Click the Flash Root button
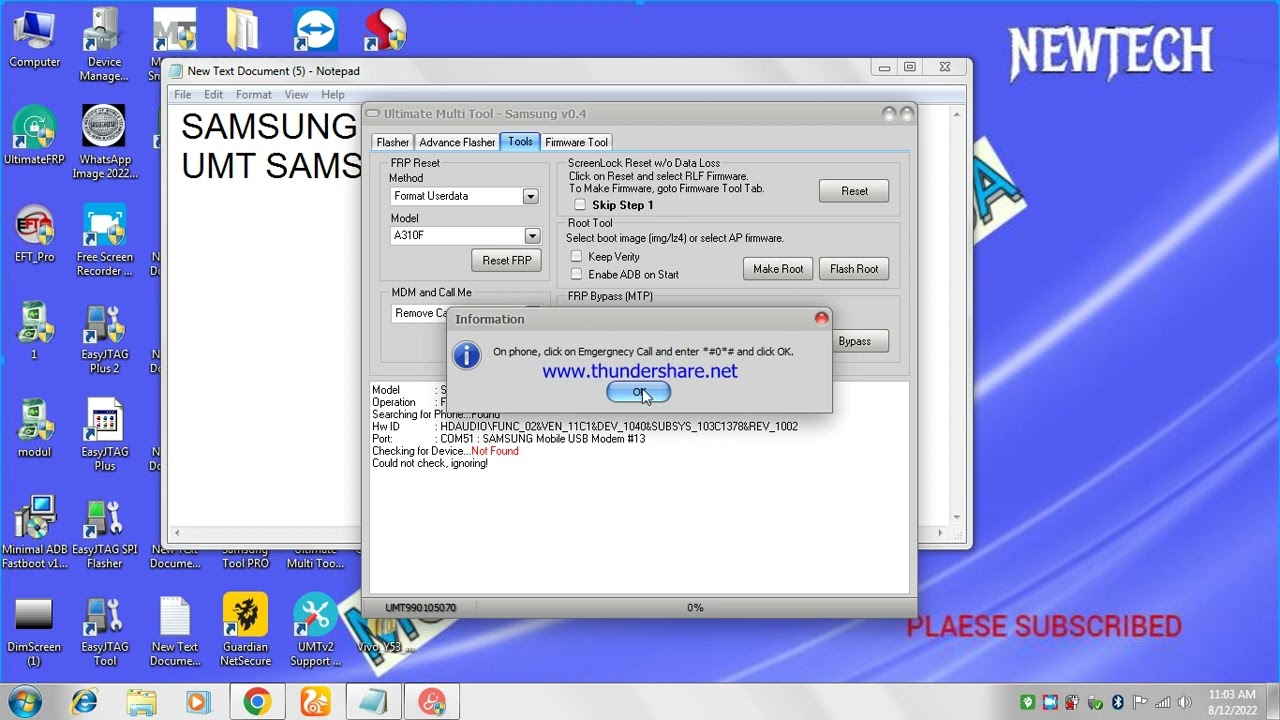 coord(854,269)
